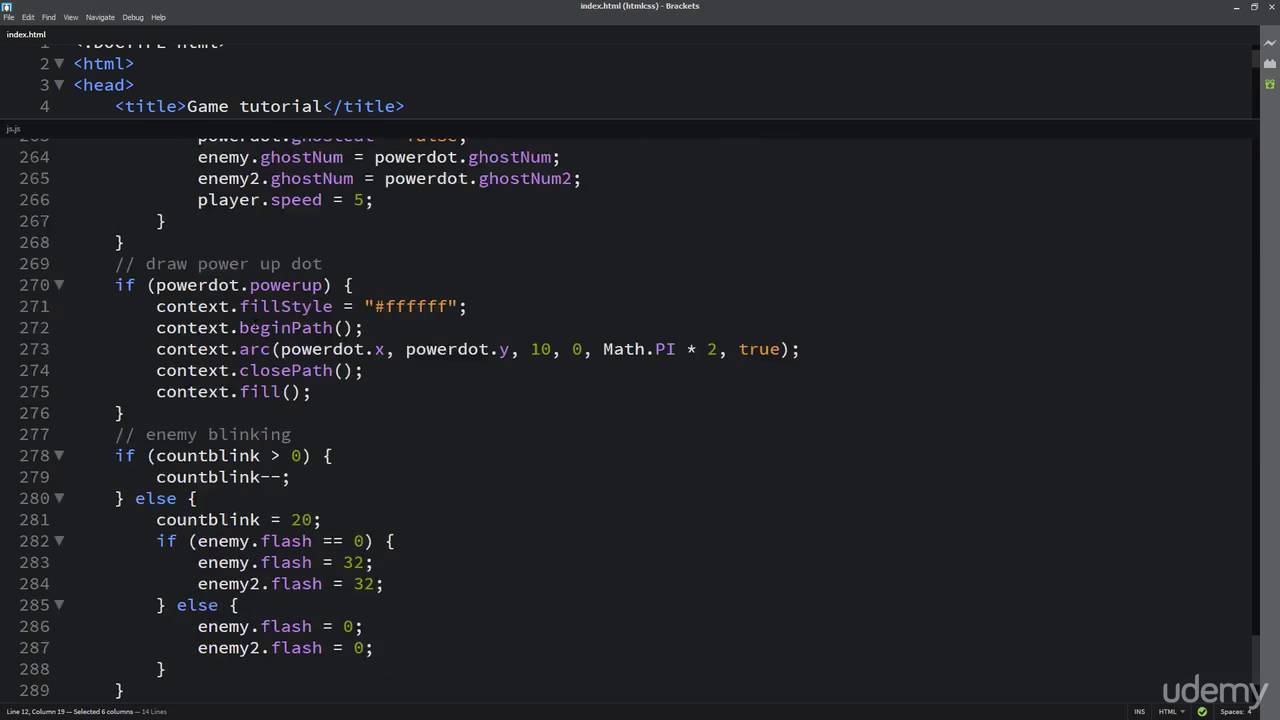Click the "// draw power up dot" comment
This screenshot has height=720, width=1280.
[218, 264]
